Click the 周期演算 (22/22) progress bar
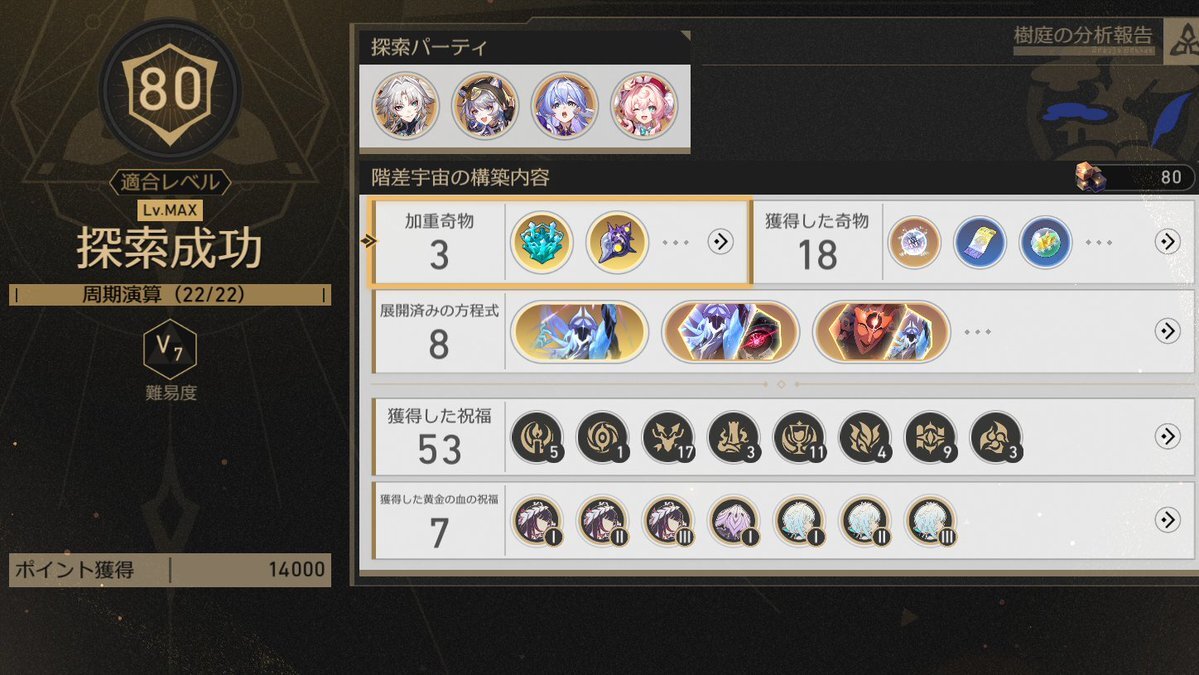1199x675 pixels. click(170, 295)
